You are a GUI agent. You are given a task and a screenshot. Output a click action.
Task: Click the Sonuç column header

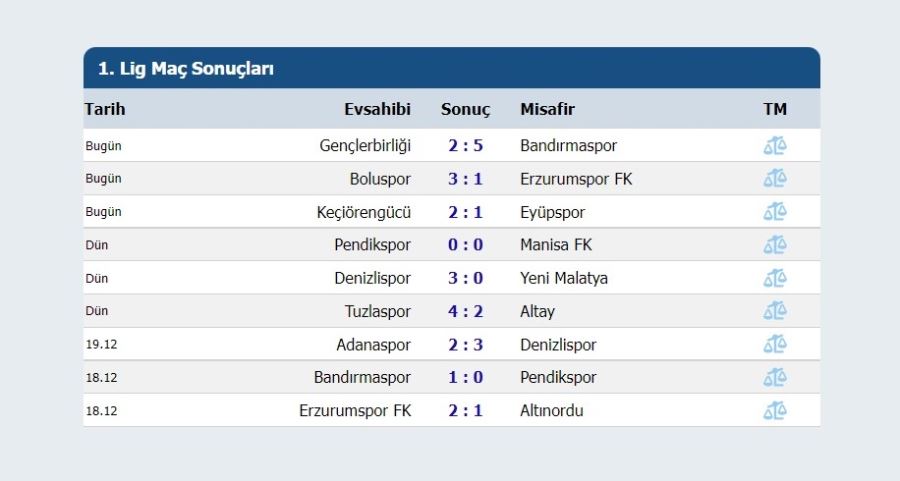[x=465, y=110]
